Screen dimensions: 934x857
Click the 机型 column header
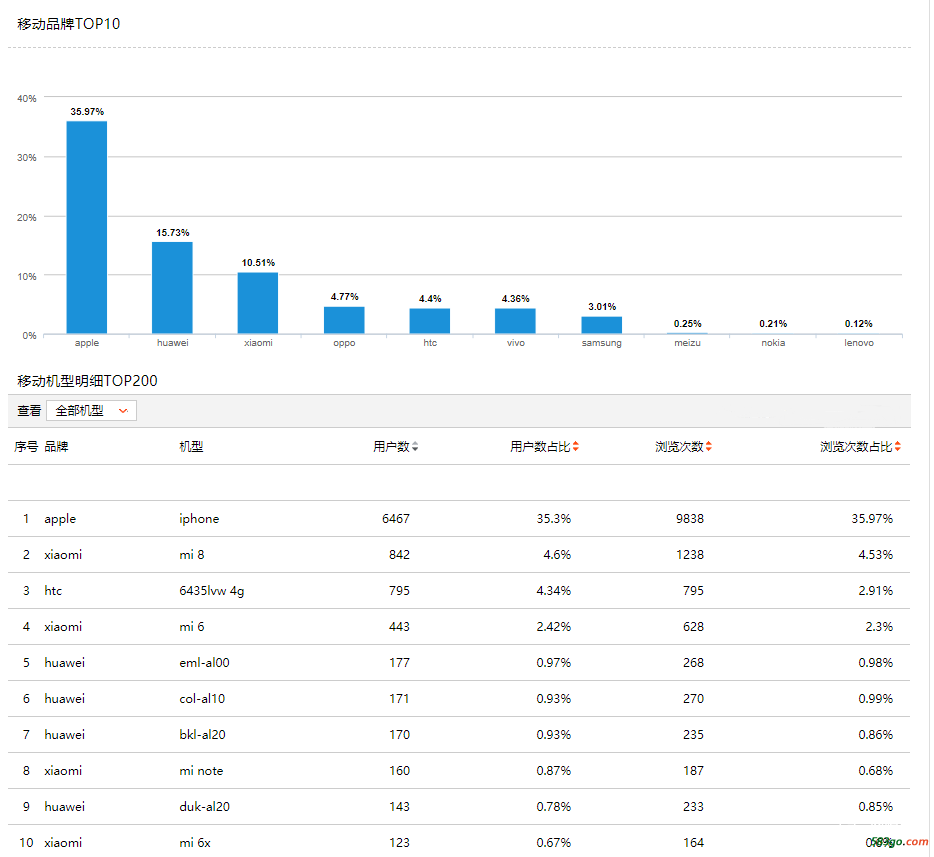click(x=191, y=446)
